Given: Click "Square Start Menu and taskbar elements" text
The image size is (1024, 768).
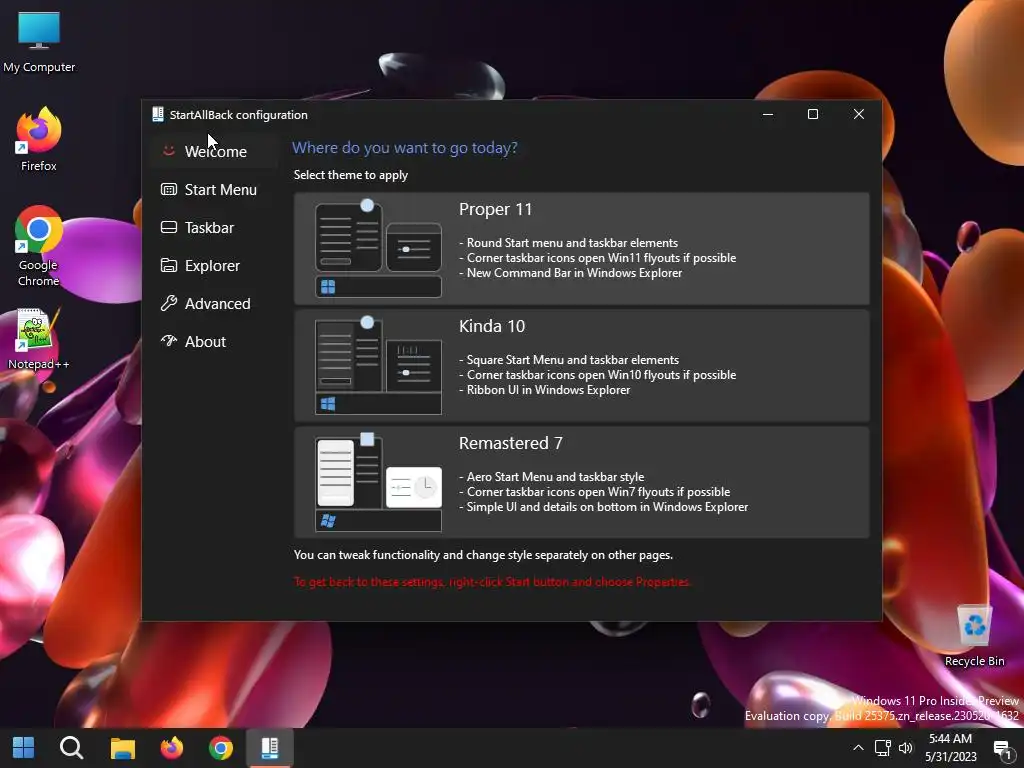Looking at the screenshot, I should click(x=572, y=360).
